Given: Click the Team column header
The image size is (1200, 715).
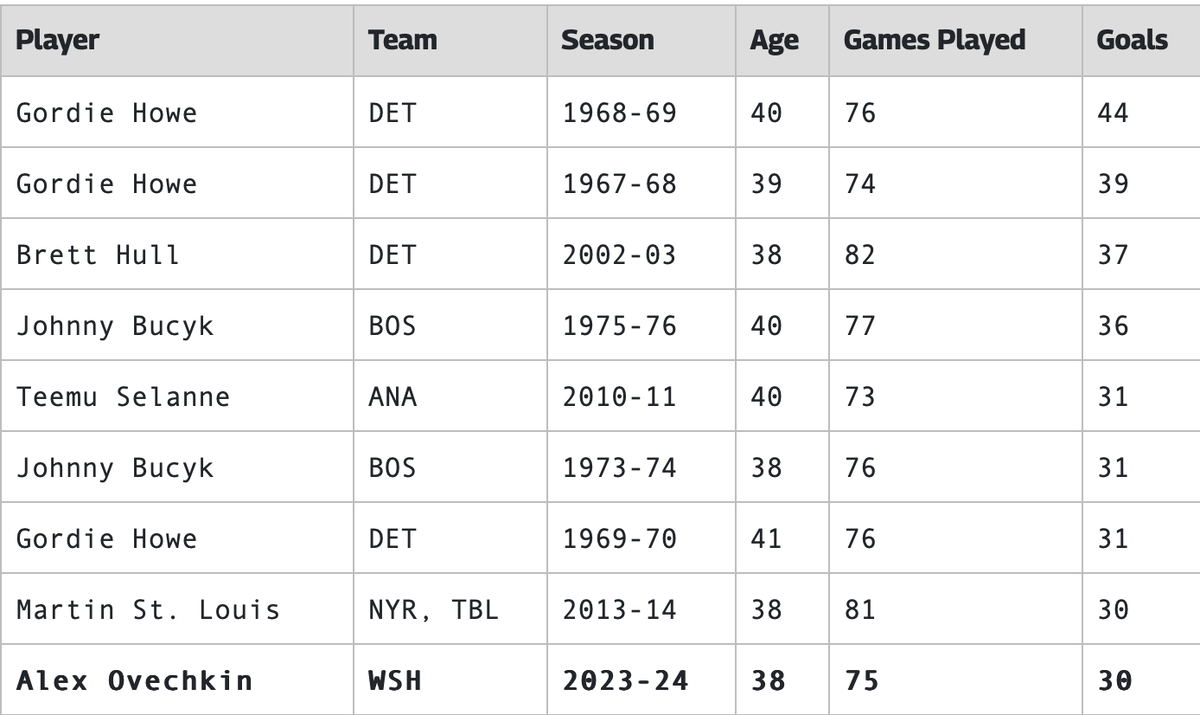Looking at the screenshot, I should tap(402, 40).
